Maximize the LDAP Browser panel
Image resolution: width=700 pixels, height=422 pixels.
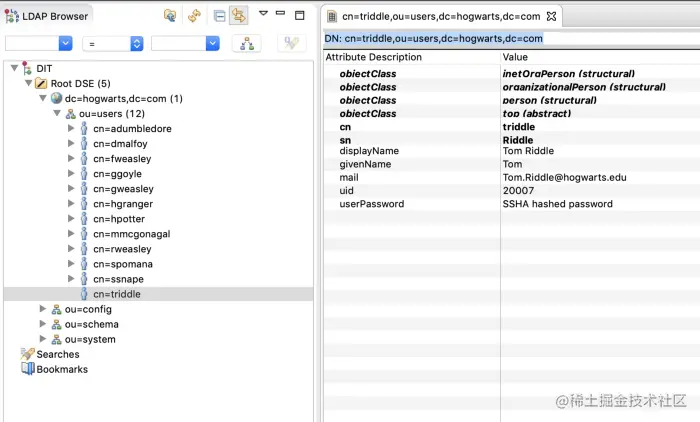coord(300,15)
